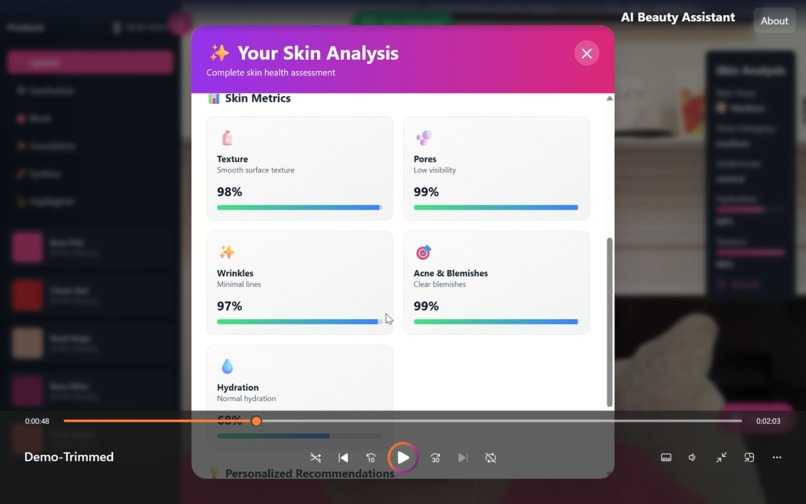The width and height of the screenshot is (806, 504).
Task: Select the Acne & Blemishes heading
Action: (451, 273)
